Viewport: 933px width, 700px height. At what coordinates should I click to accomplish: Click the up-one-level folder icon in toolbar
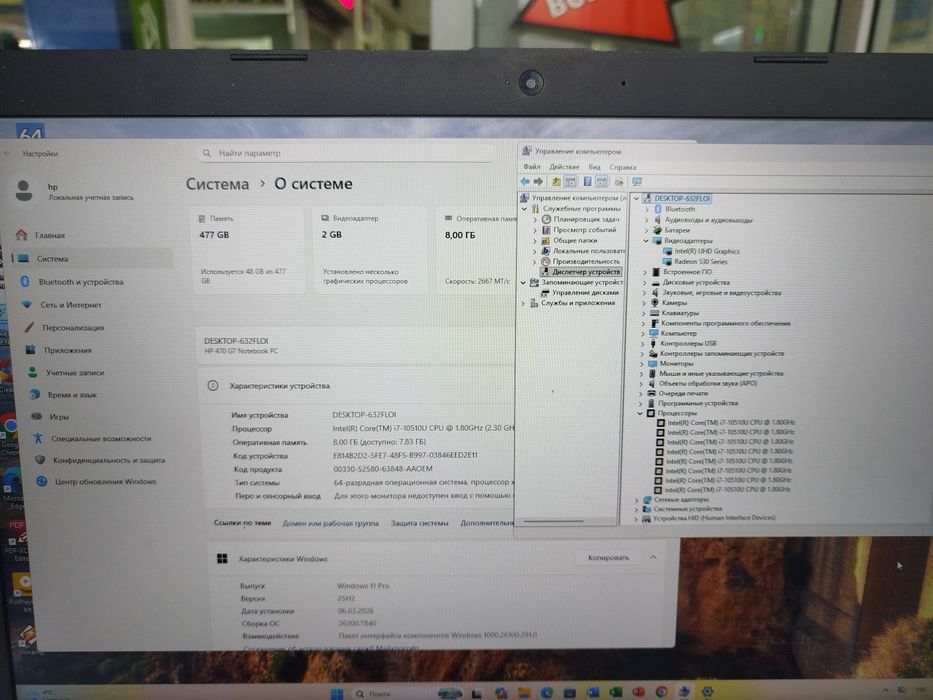(556, 182)
